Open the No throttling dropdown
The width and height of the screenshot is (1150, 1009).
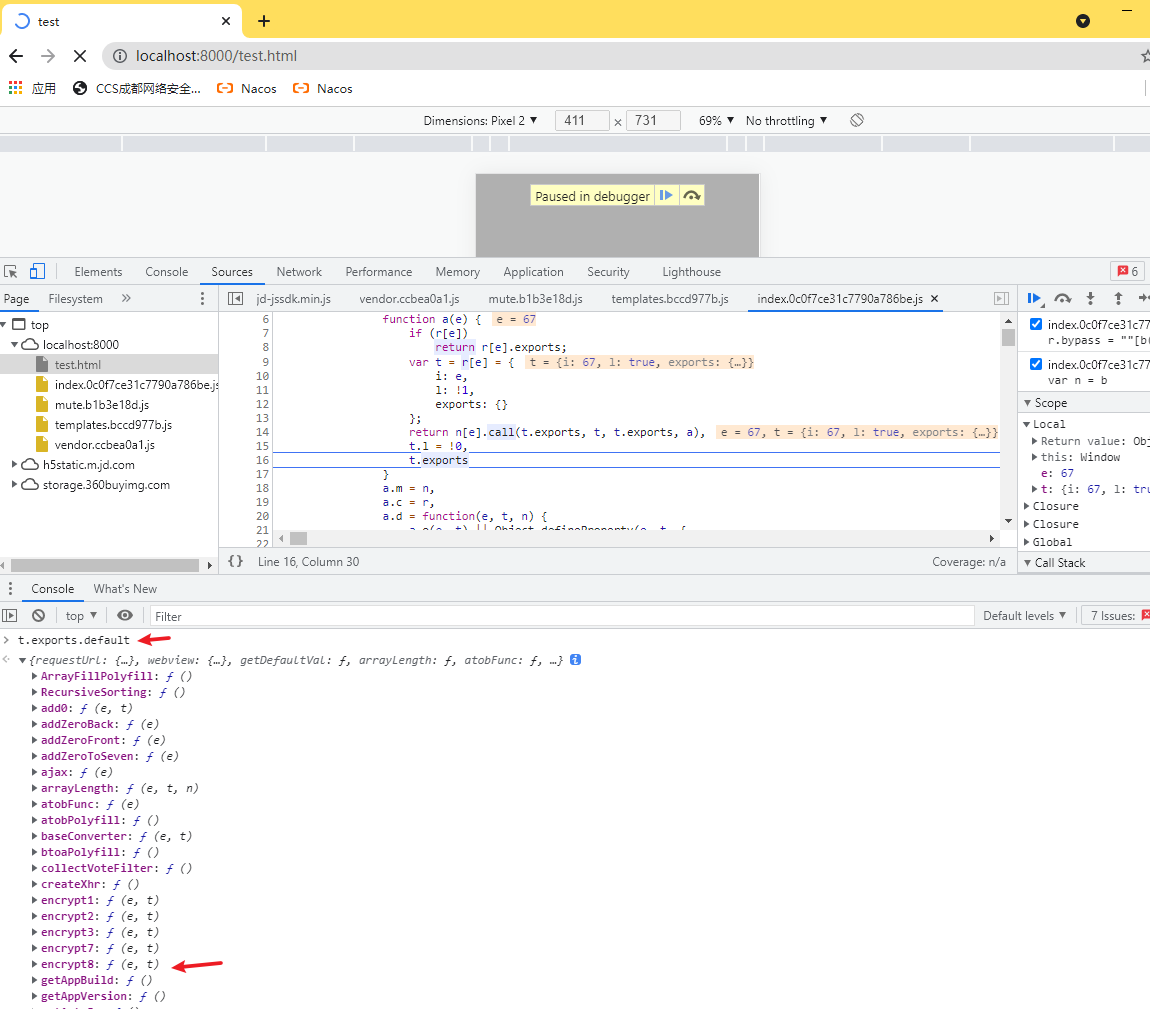(786, 120)
